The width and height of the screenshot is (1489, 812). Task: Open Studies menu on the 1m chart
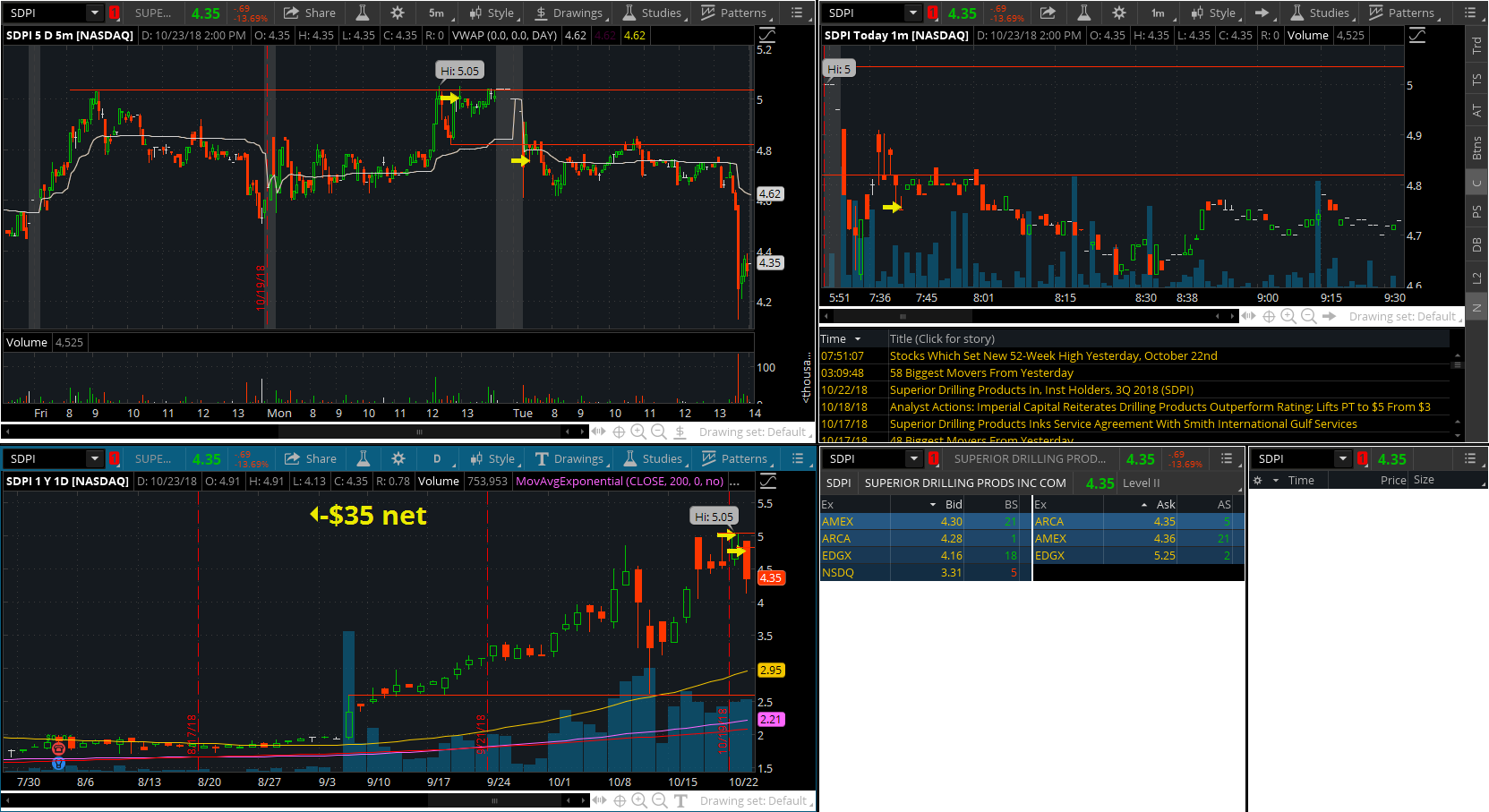[1320, 13]
